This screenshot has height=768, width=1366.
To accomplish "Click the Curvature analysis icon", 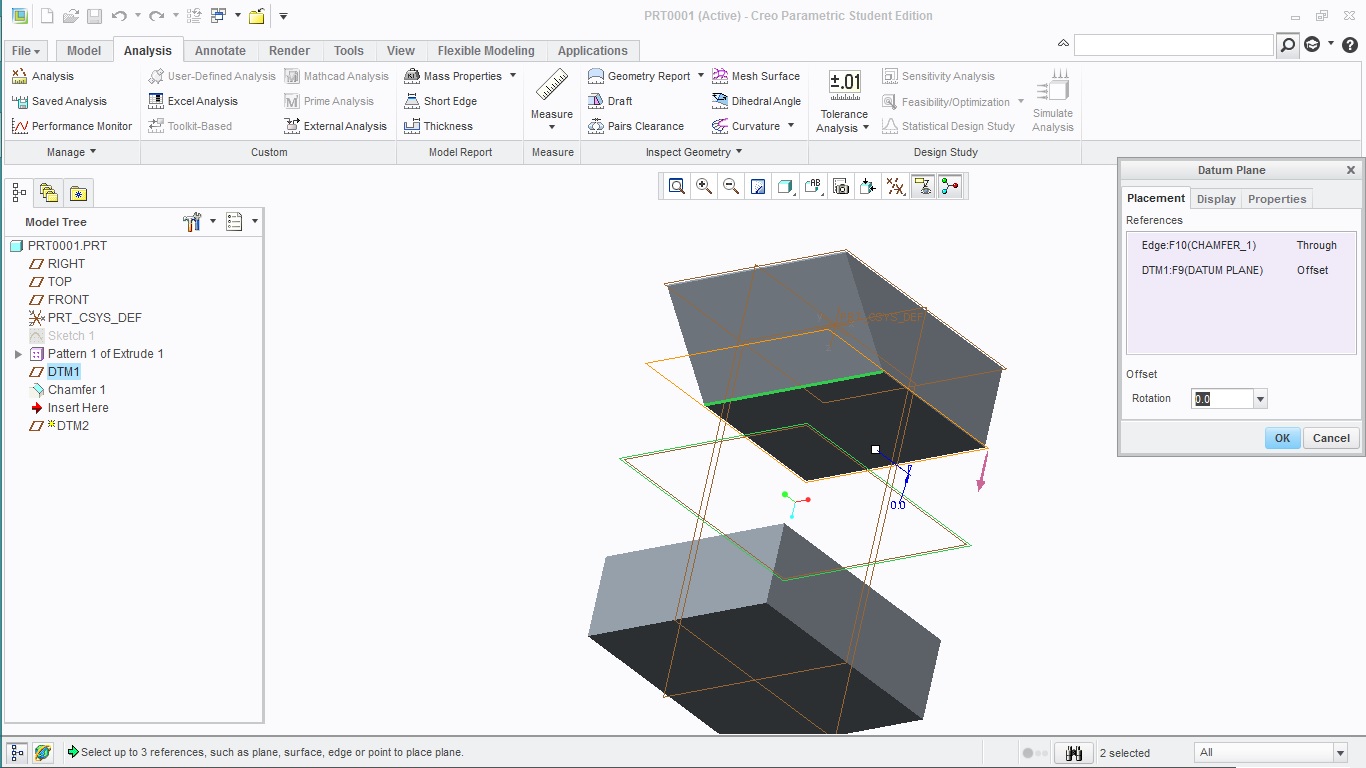I will click(x=720, y=126).
